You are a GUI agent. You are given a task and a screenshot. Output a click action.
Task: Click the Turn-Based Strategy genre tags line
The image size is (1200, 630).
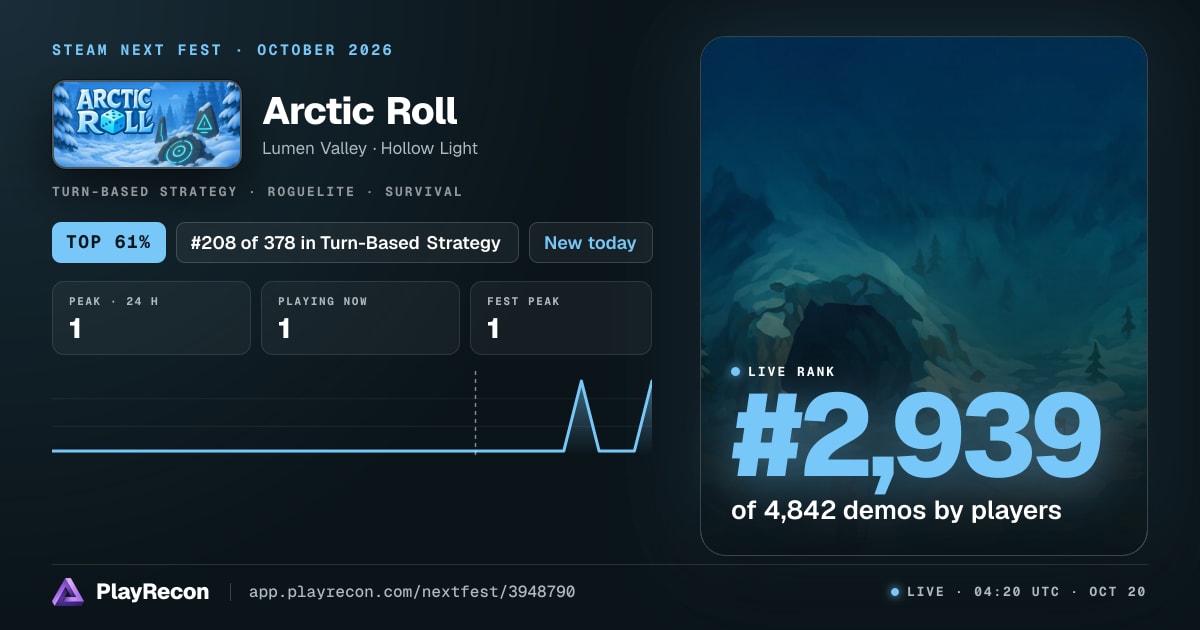(257, 191)
